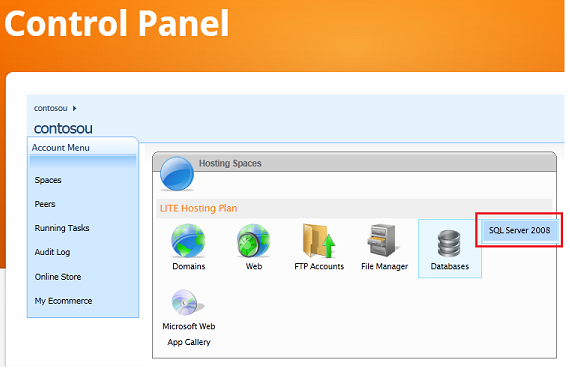Expand the breadcrumb arrow after contosou
570x372 pixels.
75,108
